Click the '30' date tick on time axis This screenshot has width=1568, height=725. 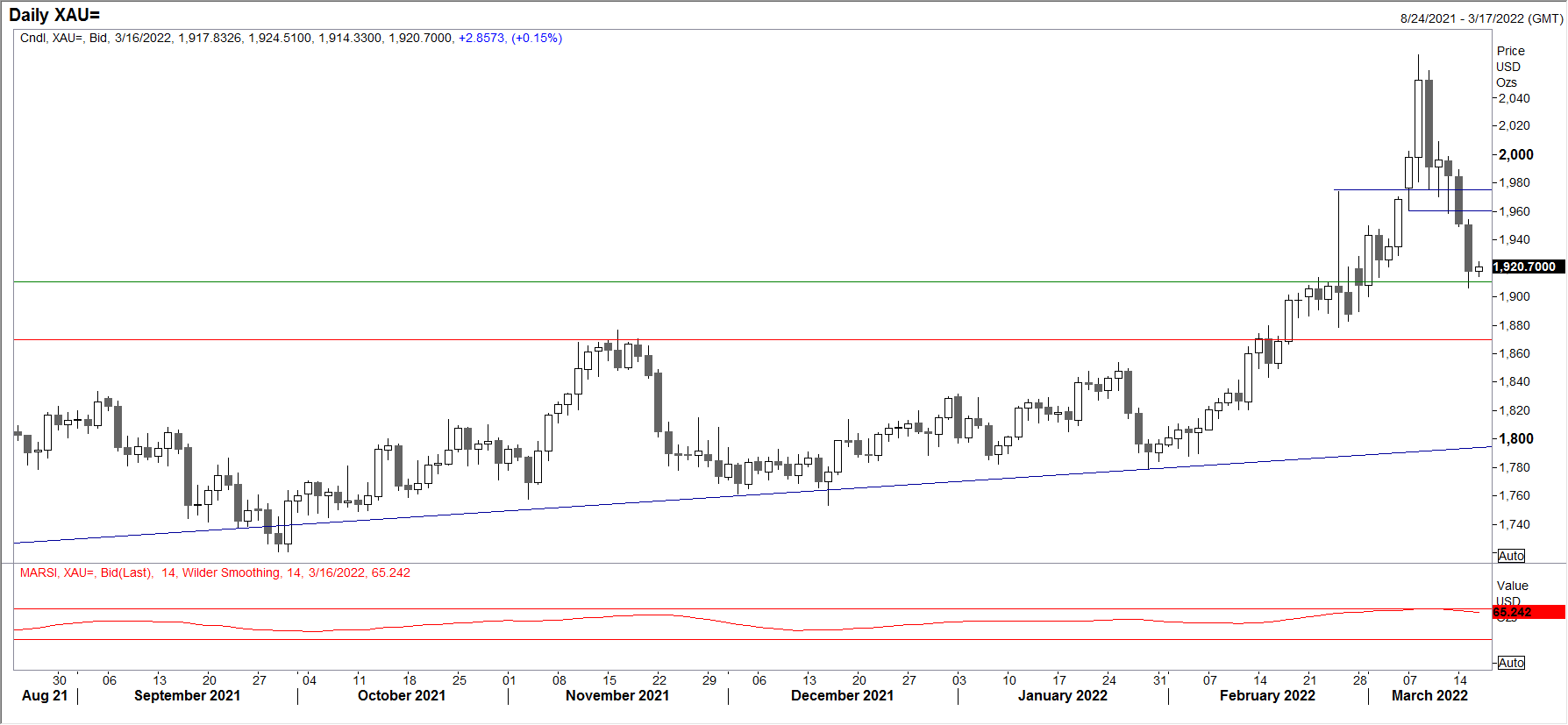click(60, 679)
